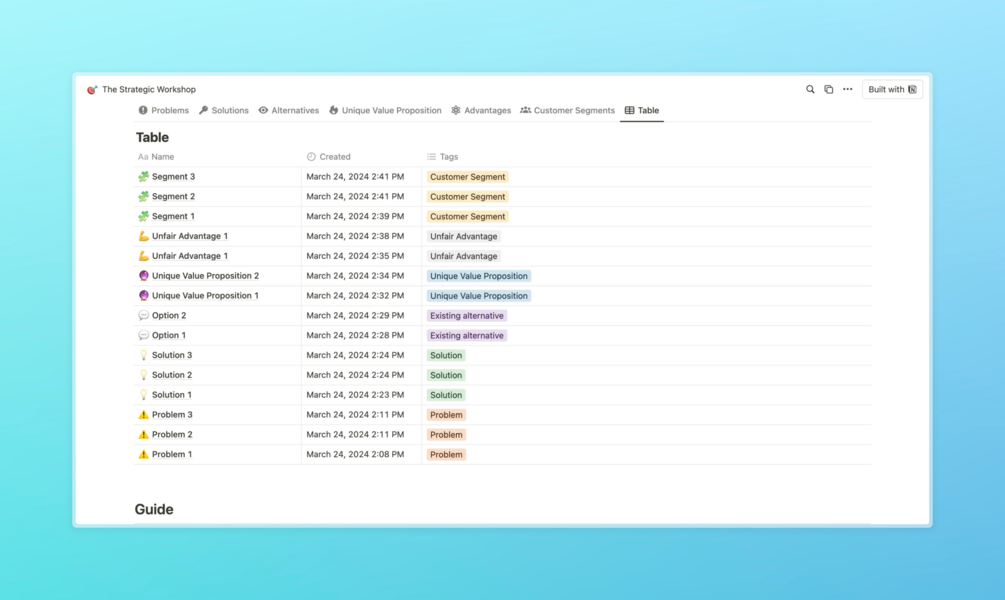The image size is (1005, 600).
Task: Click the Name column header
Action: 156,156
